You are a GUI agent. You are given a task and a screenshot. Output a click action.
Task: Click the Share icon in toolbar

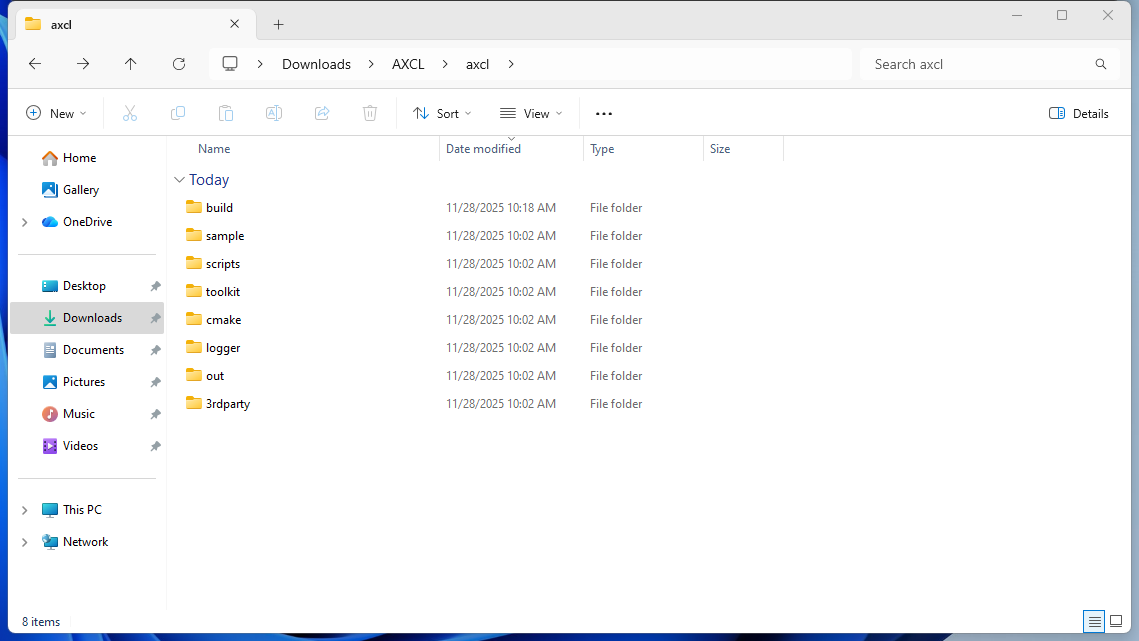click(x=322, y=114)
